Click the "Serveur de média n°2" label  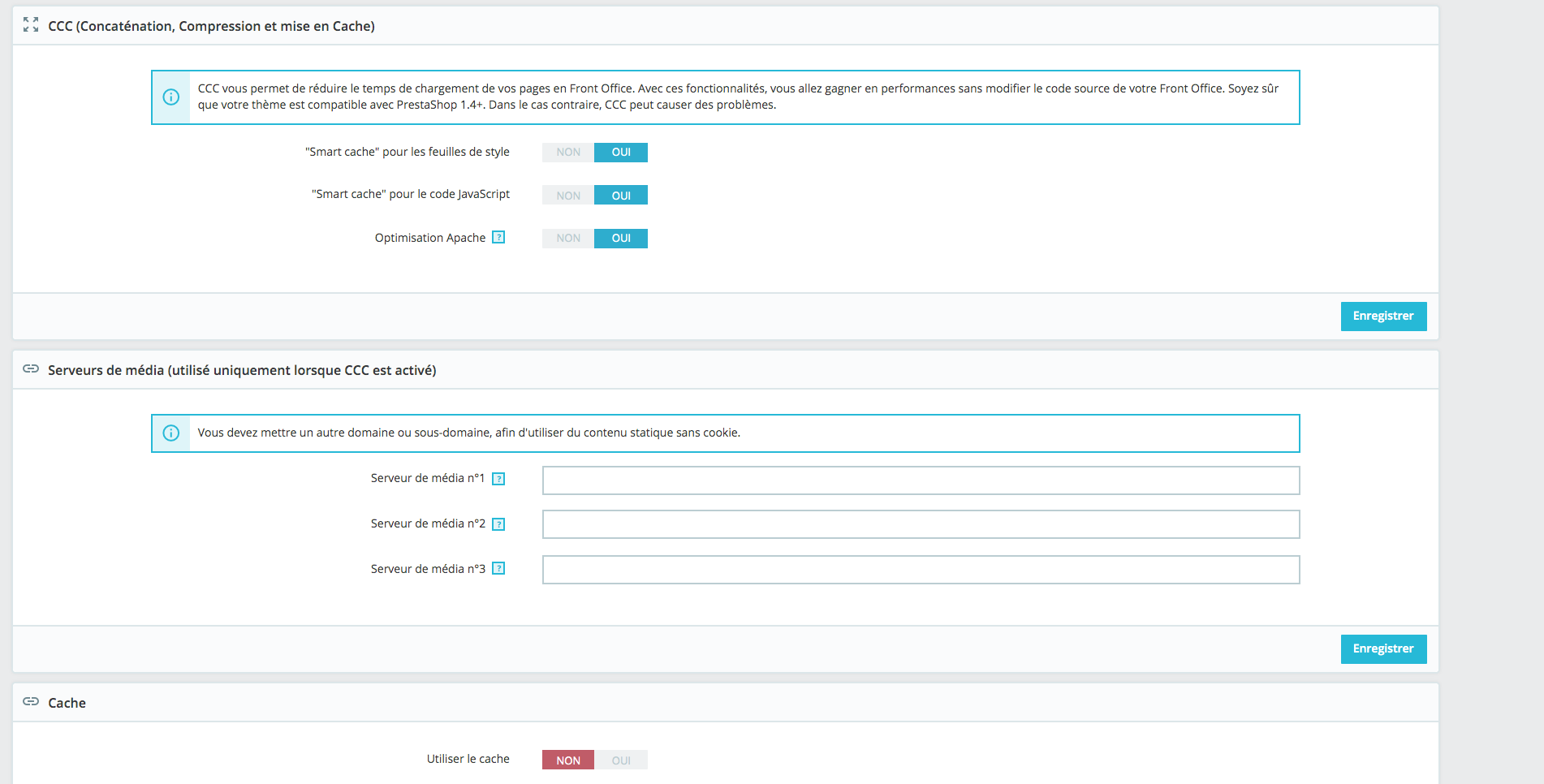428,523
